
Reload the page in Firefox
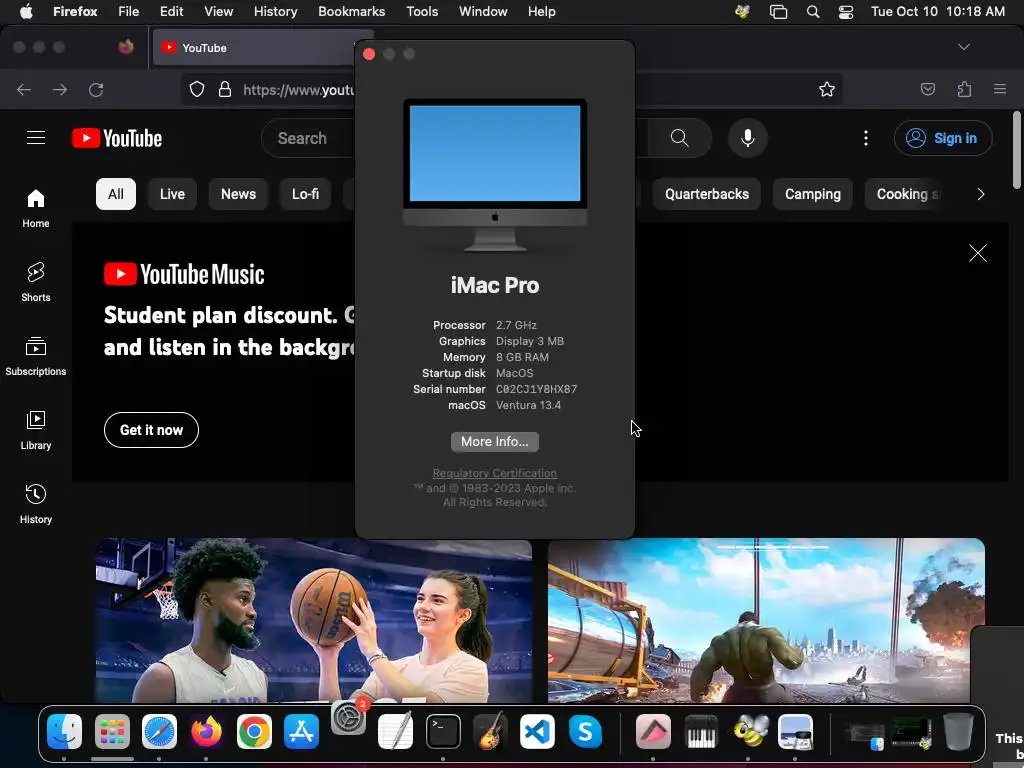coord(96,89)
